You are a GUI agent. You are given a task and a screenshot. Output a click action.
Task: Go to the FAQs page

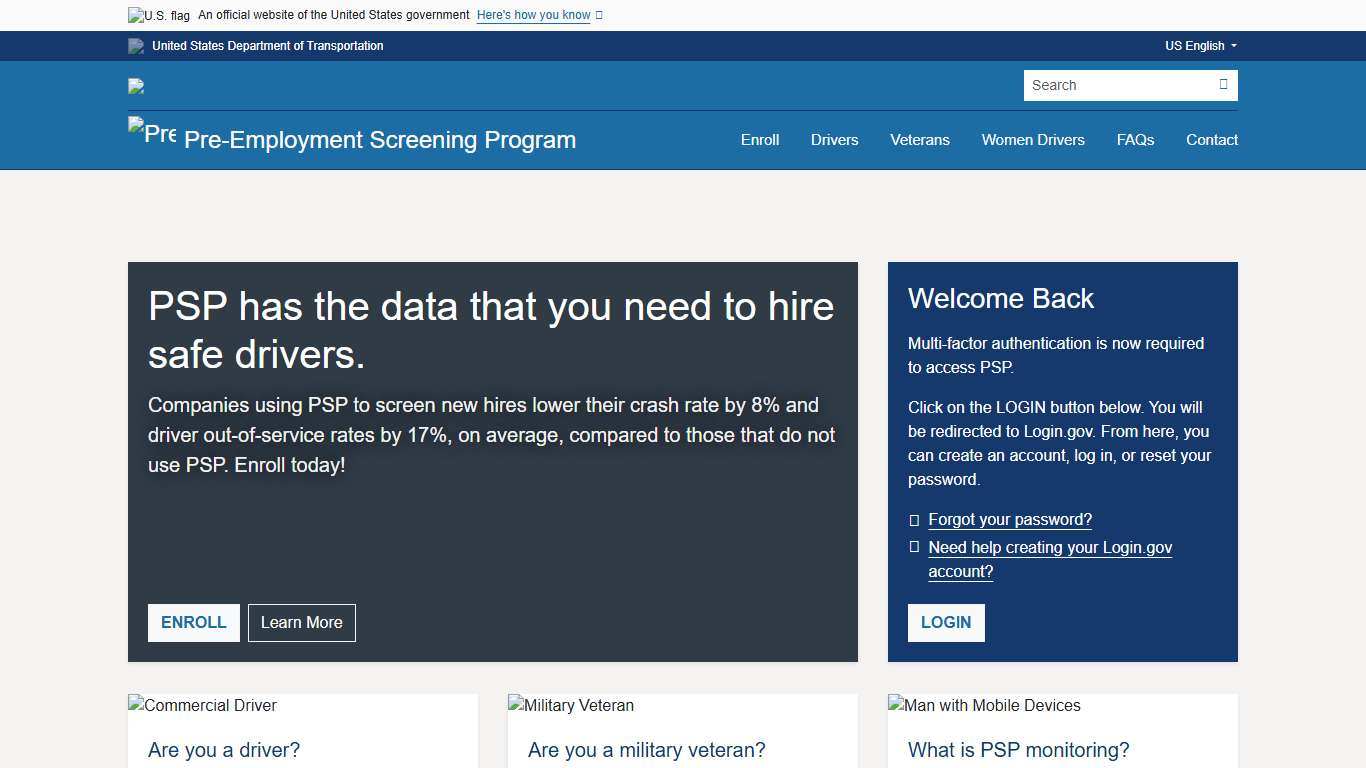coord(1135,140)
